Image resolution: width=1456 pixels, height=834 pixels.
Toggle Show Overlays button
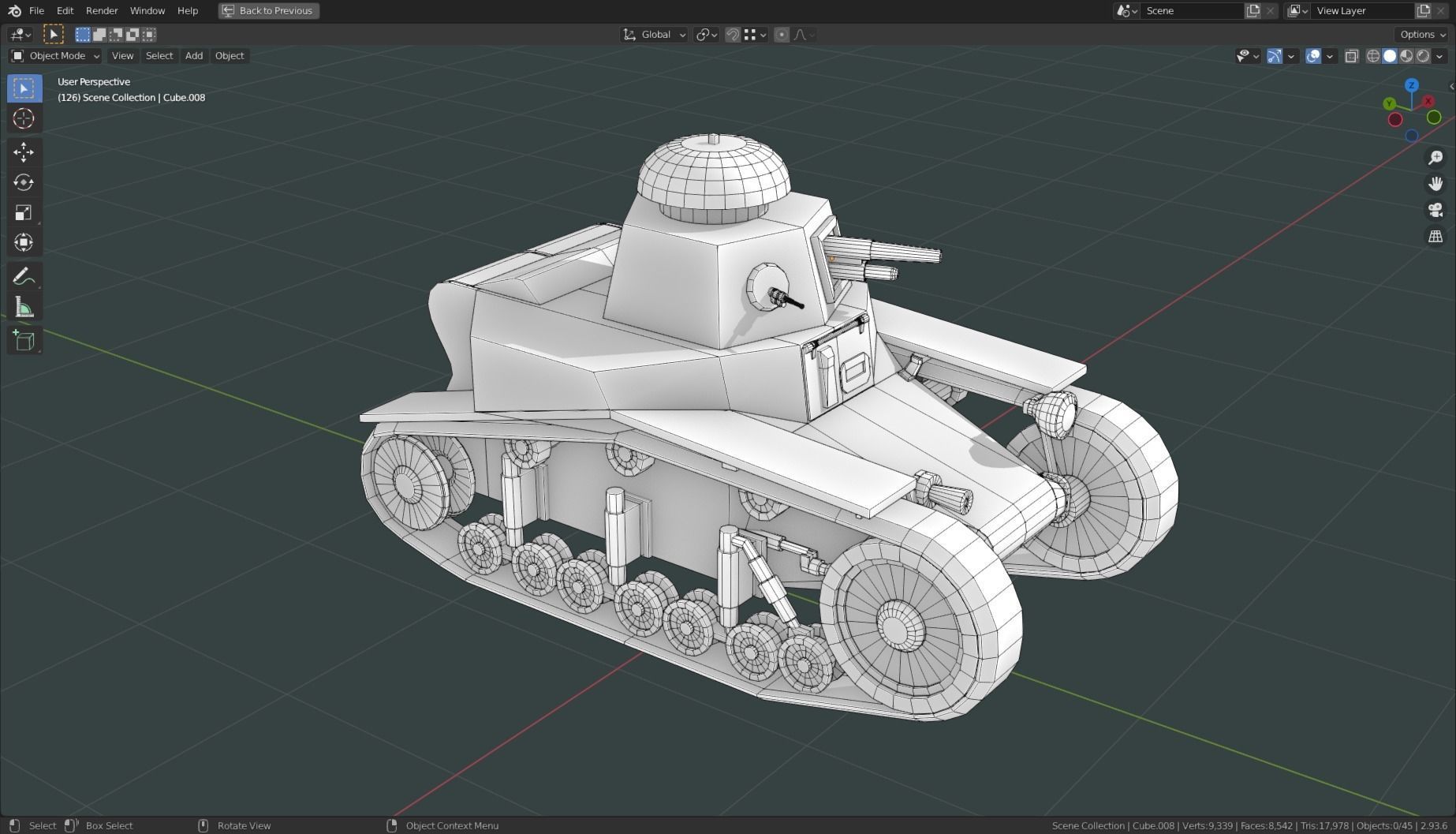(x=1313, y=56)
